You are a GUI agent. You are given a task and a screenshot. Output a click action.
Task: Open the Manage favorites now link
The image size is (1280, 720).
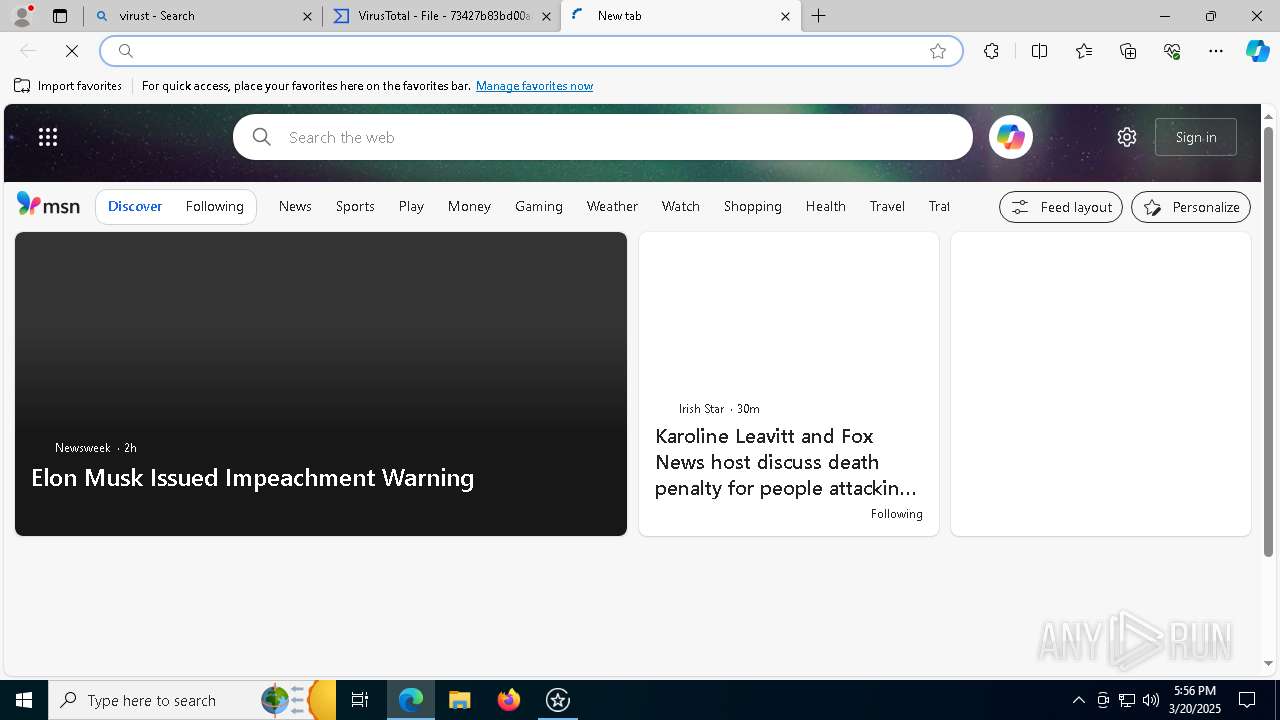(x=534, y=86)
